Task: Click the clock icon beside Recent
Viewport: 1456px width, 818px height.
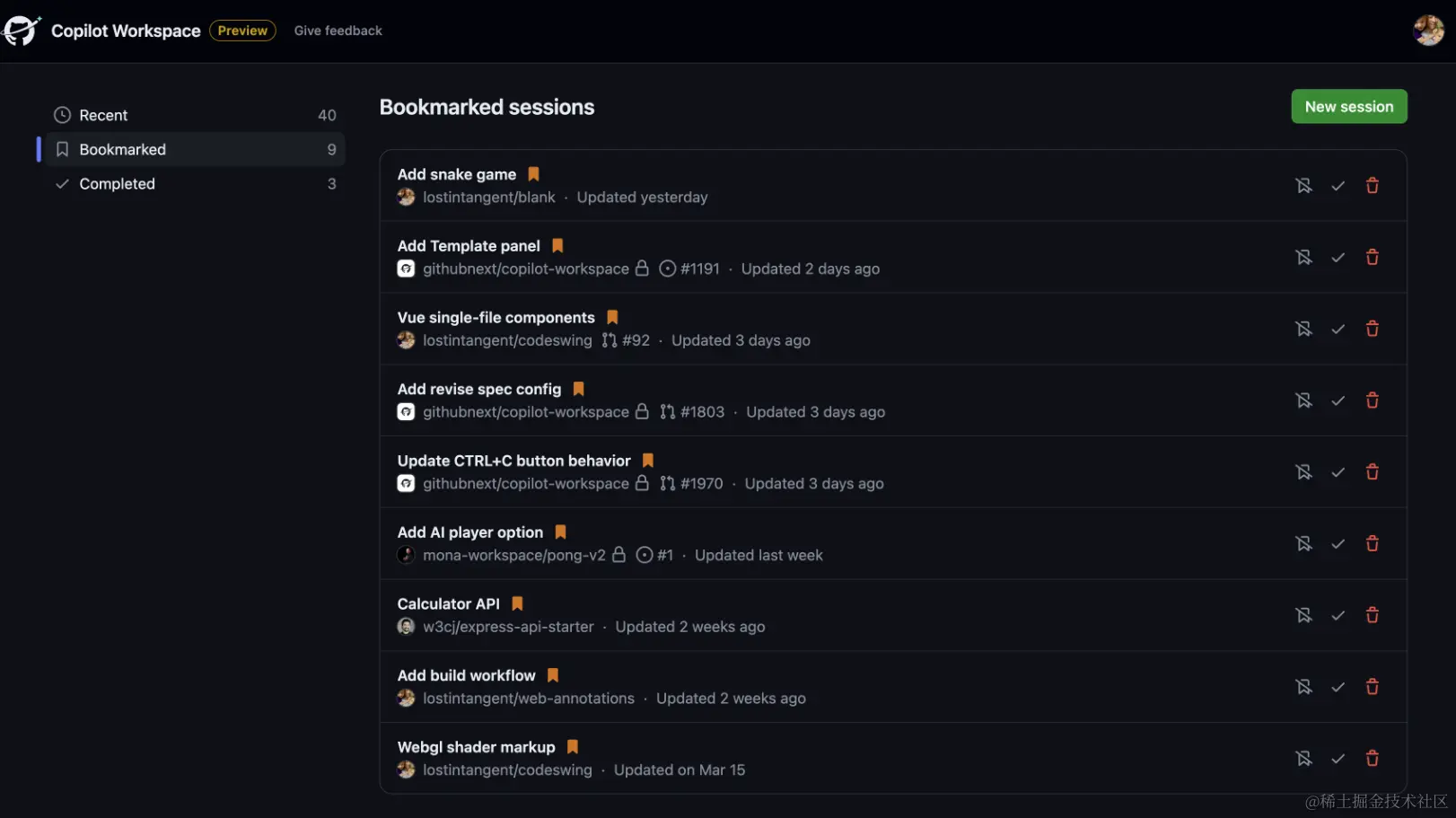Action: click(61, 115)
